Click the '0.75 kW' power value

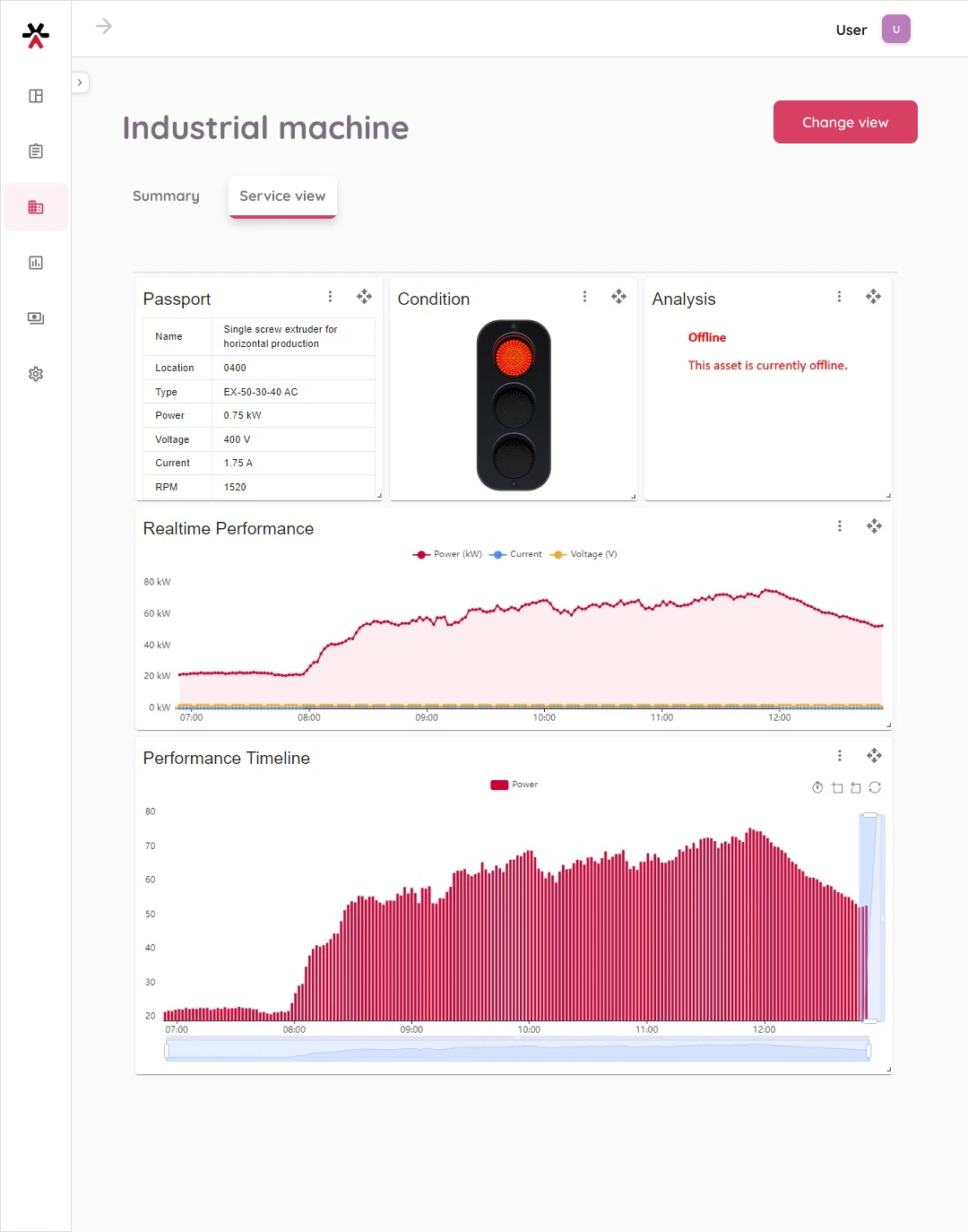click(243, 415)
